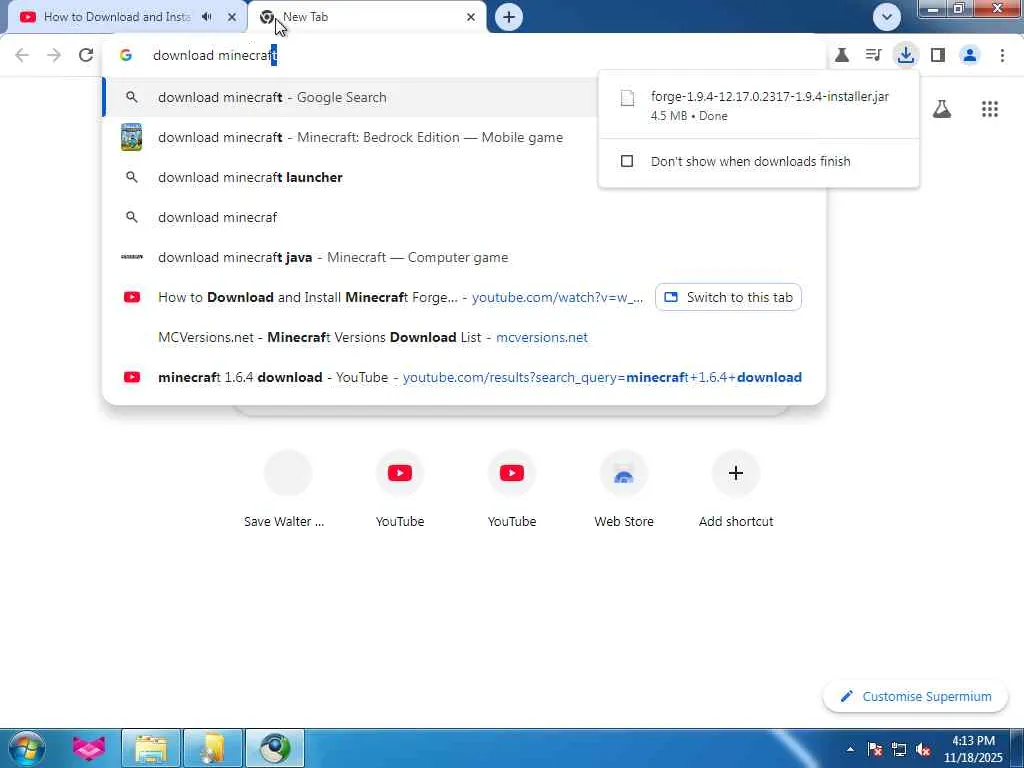
Task: Select download minecraf suggestion
Action: click(x=464, y=217)
